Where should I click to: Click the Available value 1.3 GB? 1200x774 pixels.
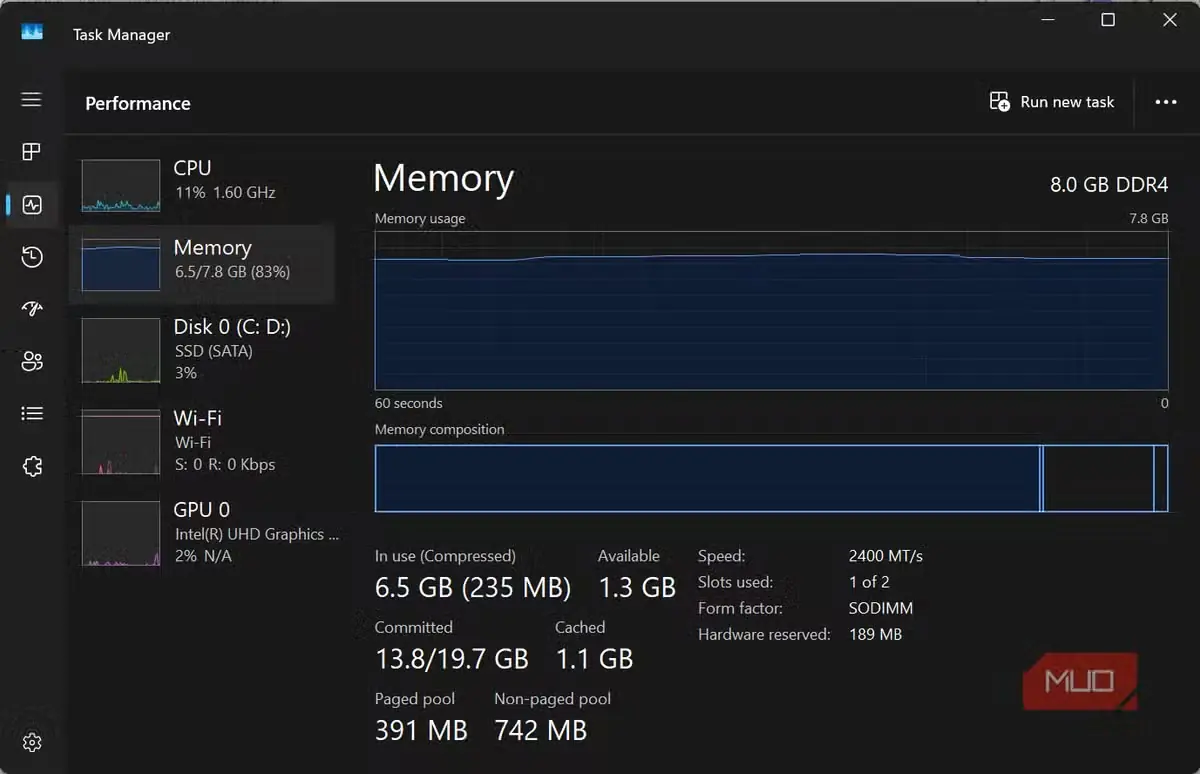tap(637, 587)
